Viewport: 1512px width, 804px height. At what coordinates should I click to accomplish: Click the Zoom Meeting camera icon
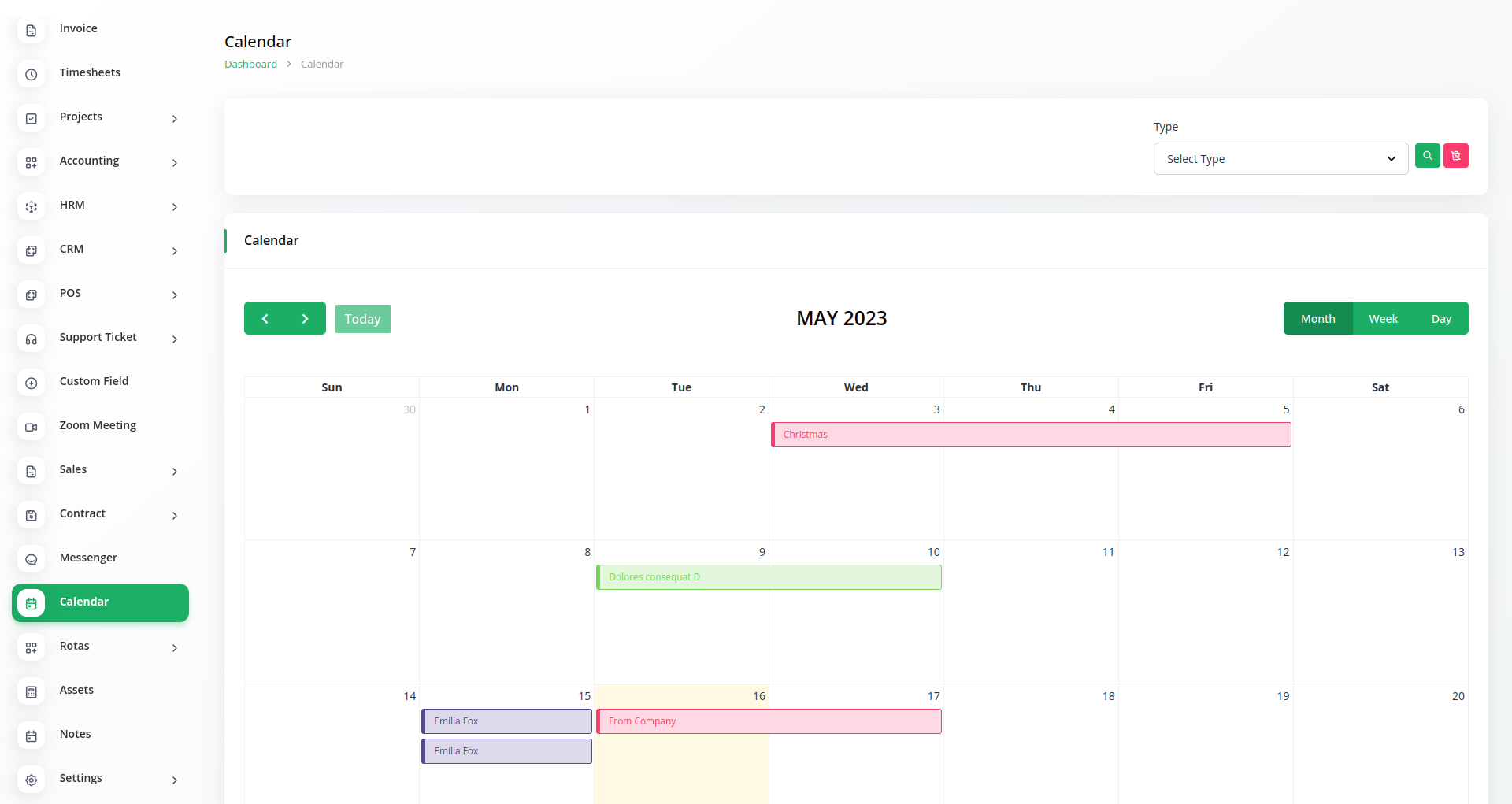coord(31,427)
